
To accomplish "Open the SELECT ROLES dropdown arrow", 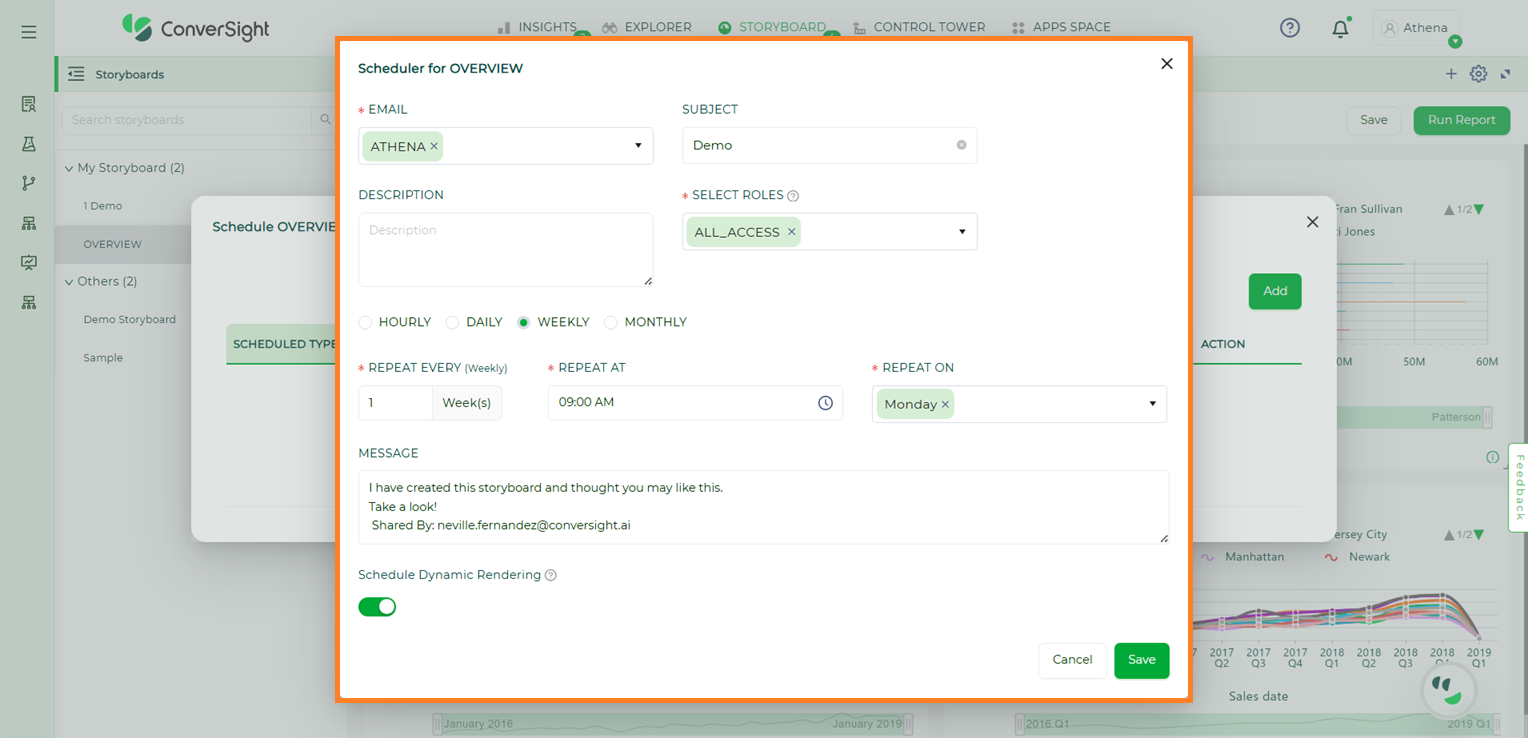I will pos(962,232).
